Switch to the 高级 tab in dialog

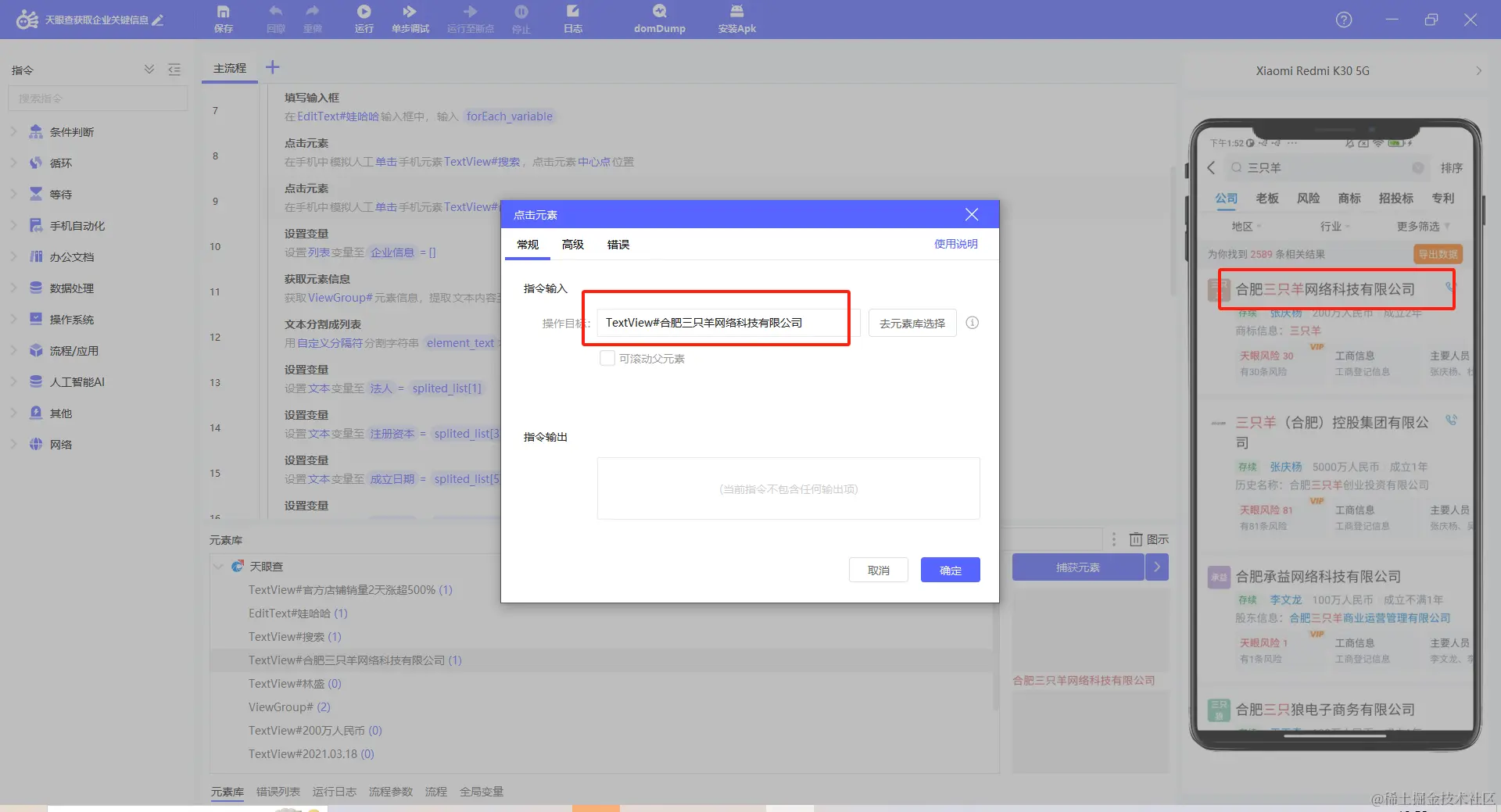[x=573, y=245]
